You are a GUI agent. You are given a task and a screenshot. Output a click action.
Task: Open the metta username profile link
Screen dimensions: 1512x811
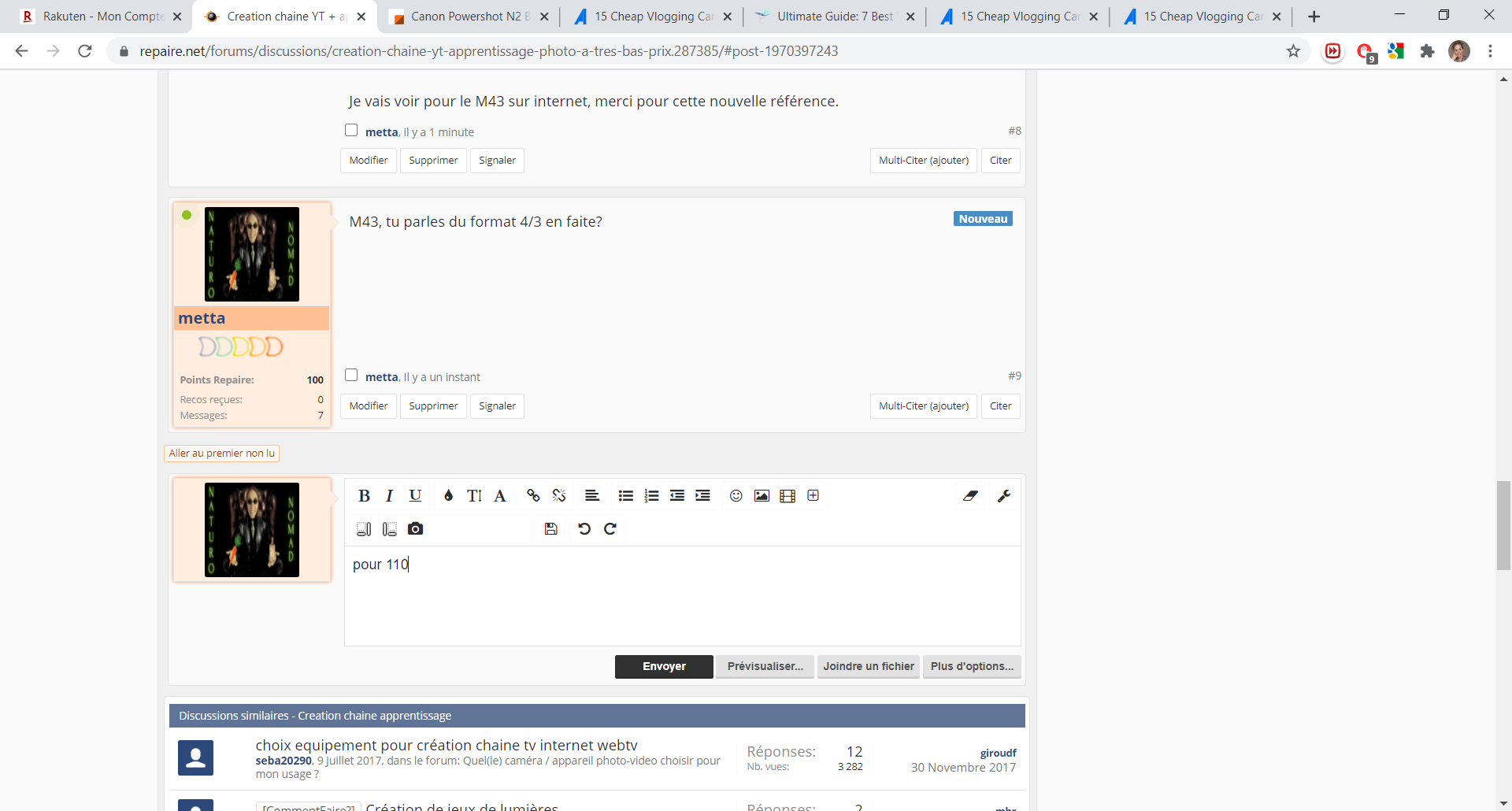point(202,318)
